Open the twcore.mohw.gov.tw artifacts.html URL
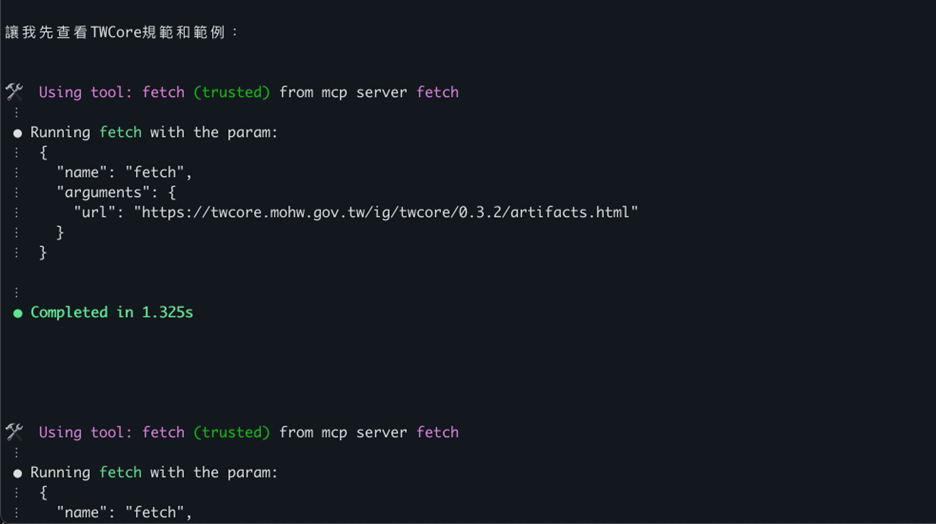The width and height of the screenshot is (936, 524). coord(385,212)
